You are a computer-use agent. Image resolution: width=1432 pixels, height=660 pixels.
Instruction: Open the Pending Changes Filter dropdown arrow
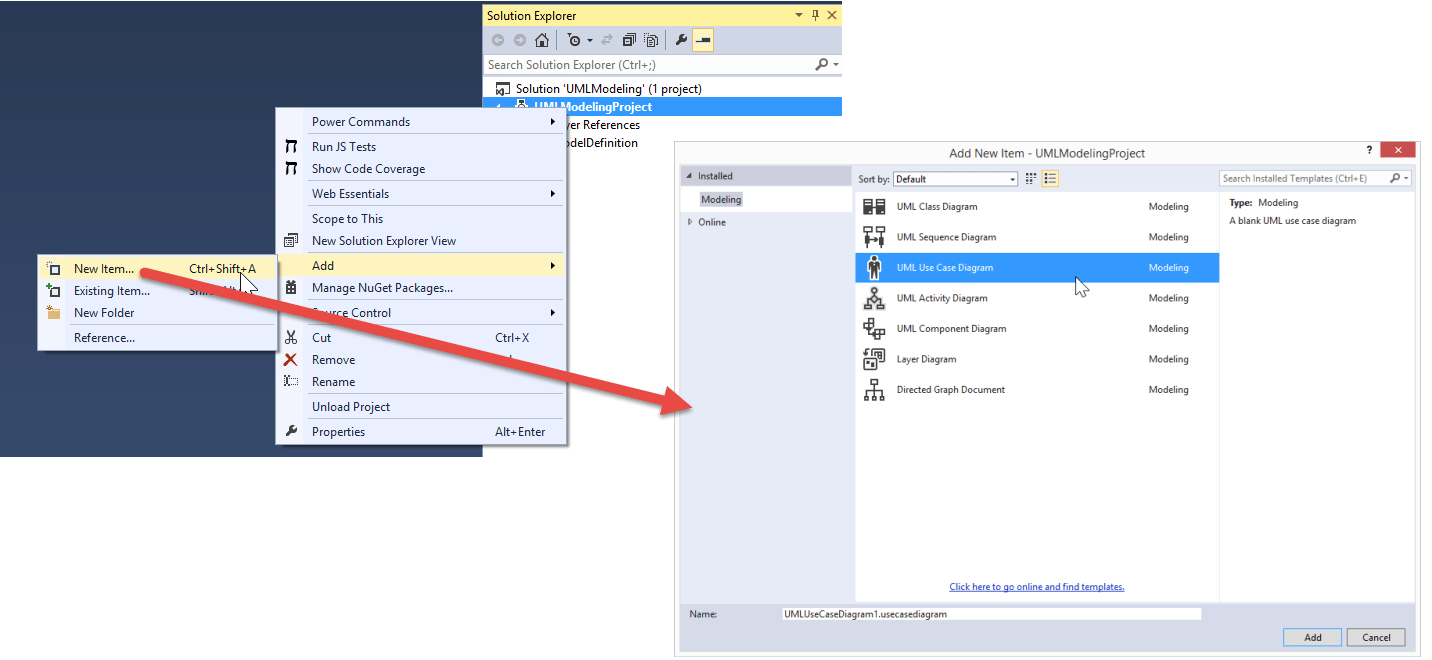pyautogui.click(x=590, y=41)
